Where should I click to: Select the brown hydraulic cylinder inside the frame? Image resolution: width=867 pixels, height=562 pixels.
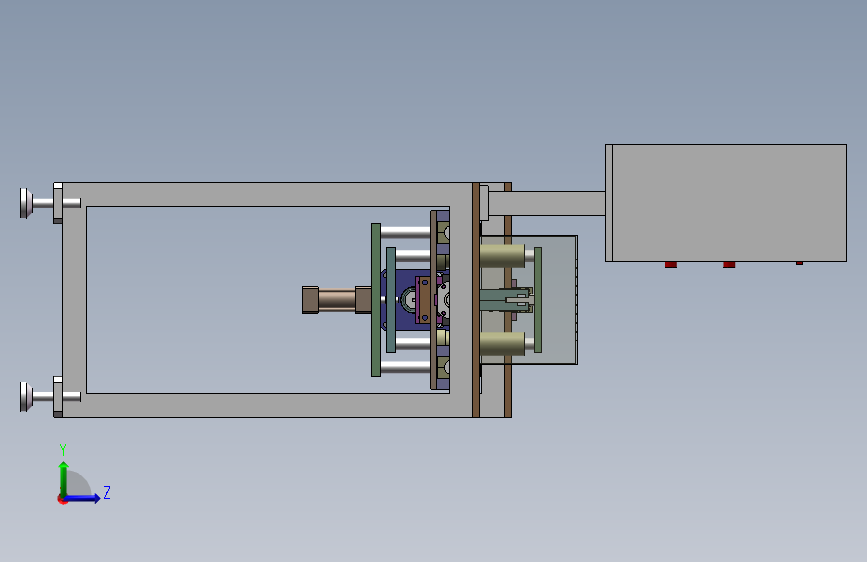[x=337, y=300]
